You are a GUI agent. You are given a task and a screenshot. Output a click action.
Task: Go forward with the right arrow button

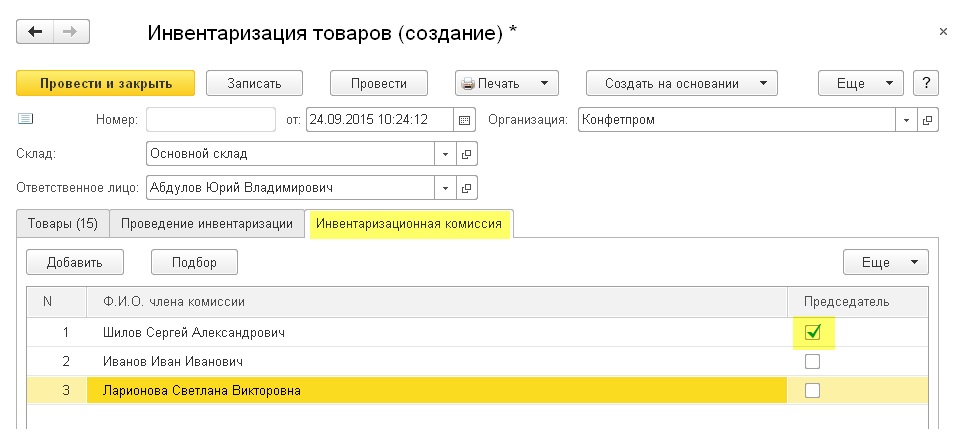click(71, 32)
